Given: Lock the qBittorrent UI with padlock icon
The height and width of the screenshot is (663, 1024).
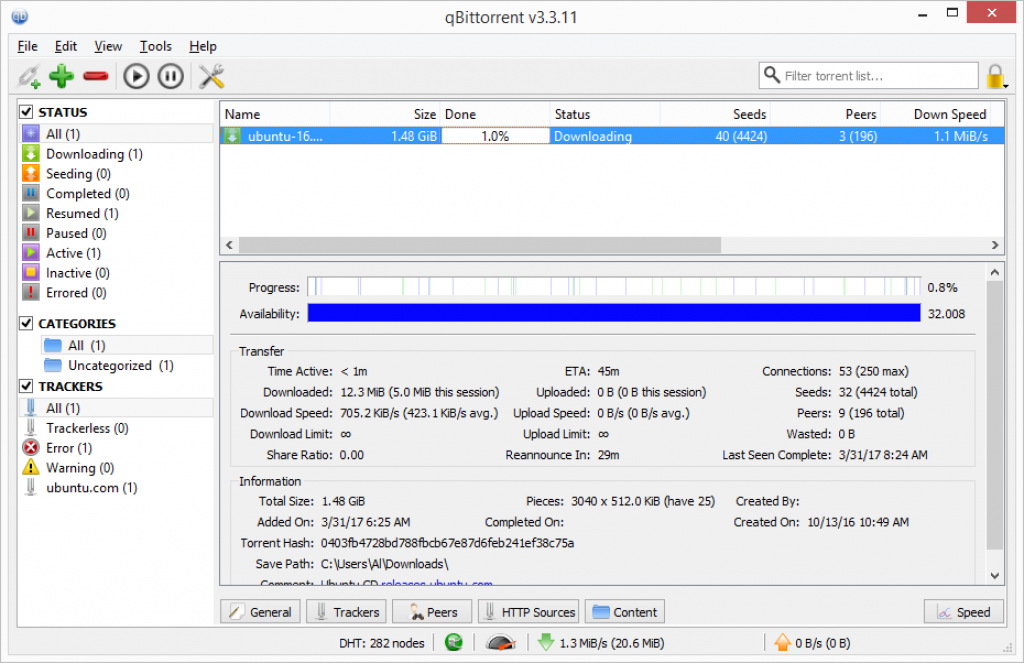Looking at the screenshot, I should tap(995, 76).
